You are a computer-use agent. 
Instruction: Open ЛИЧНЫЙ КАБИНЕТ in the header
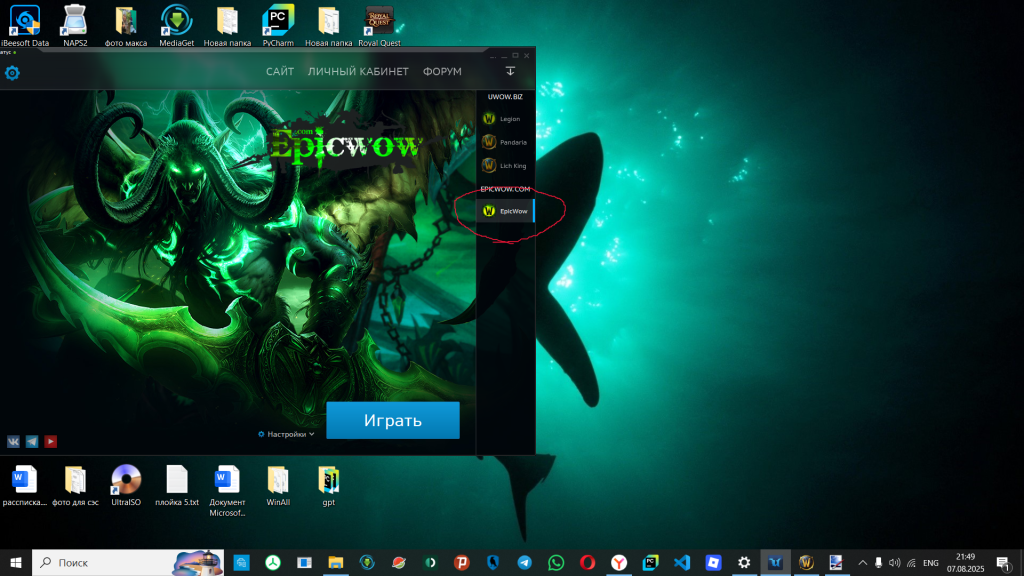(358, 72)
